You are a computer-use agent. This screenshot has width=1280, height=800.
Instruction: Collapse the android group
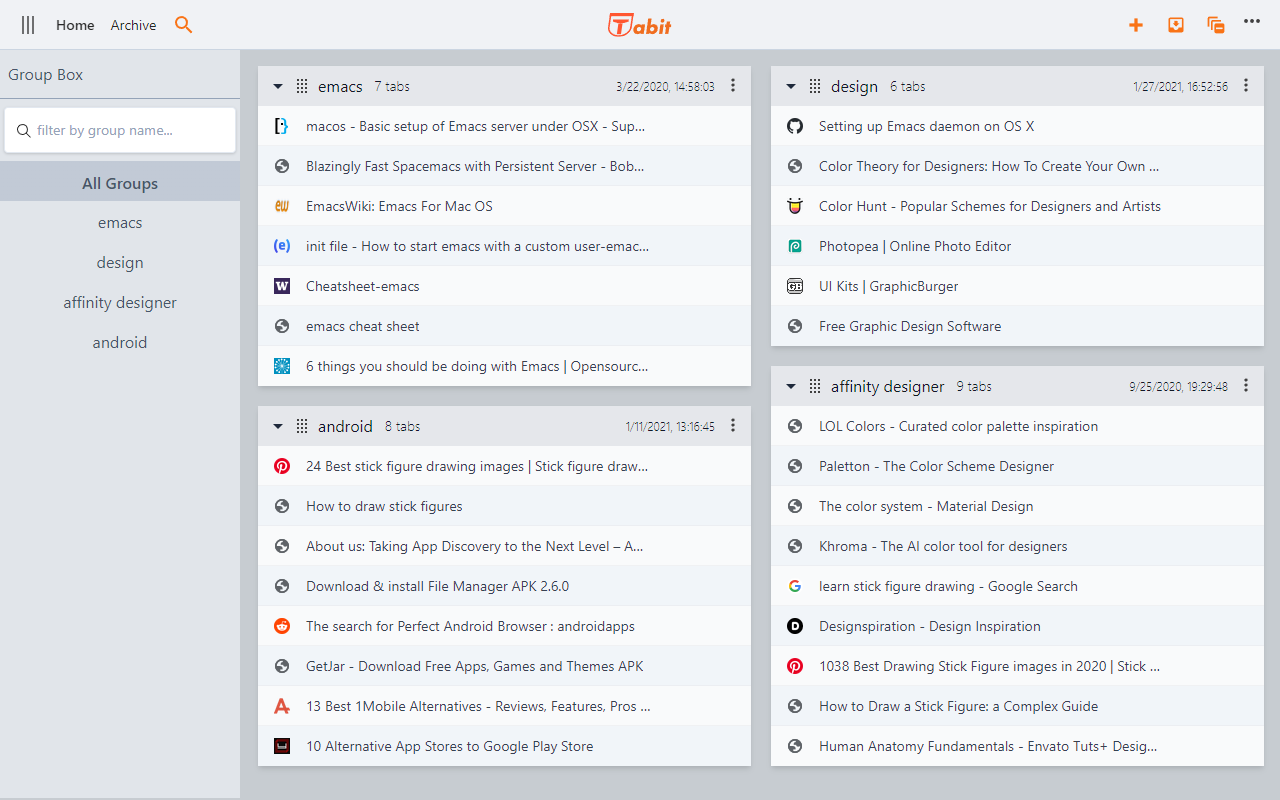coord(278,427)
